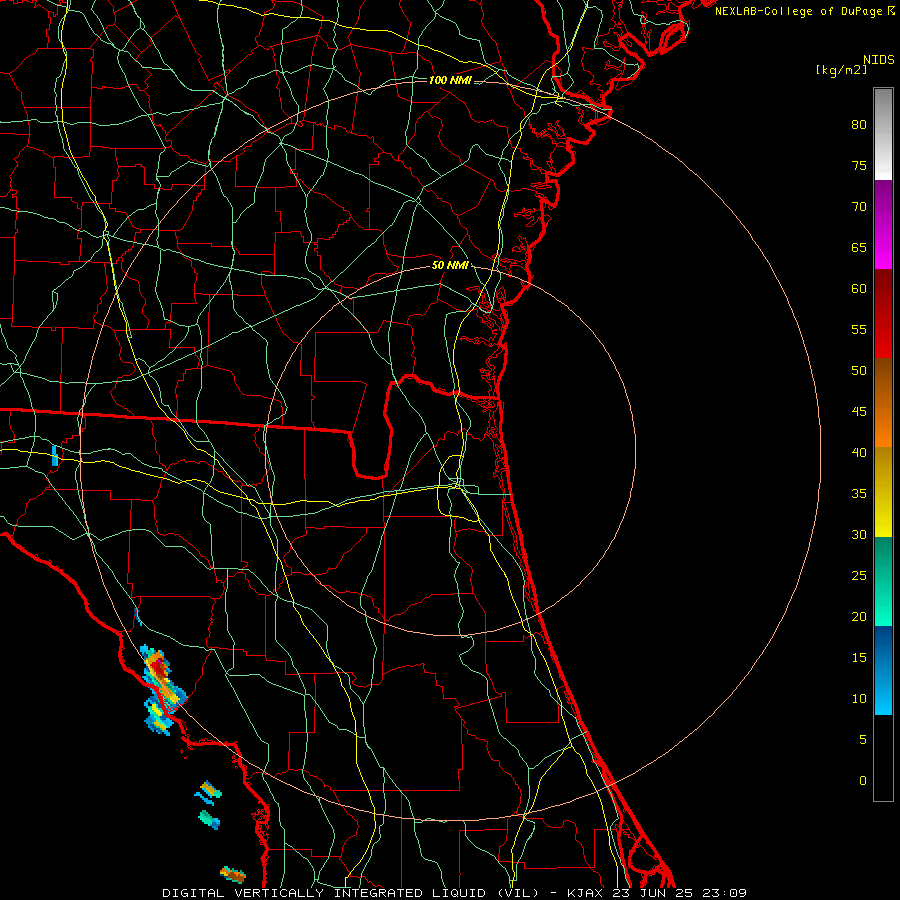The image size is (900, 900).
Task: Click the NIDS label above the color scale
Action: (879, 60)
